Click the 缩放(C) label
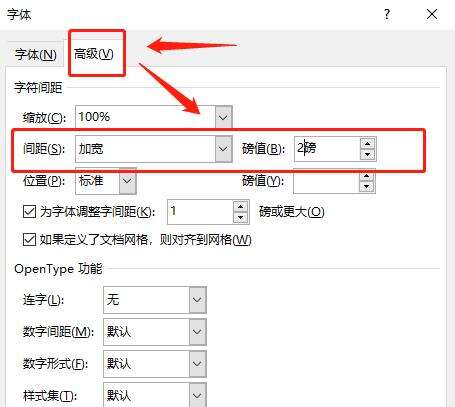This screenshot has height=407, width=455. [44, 117]
